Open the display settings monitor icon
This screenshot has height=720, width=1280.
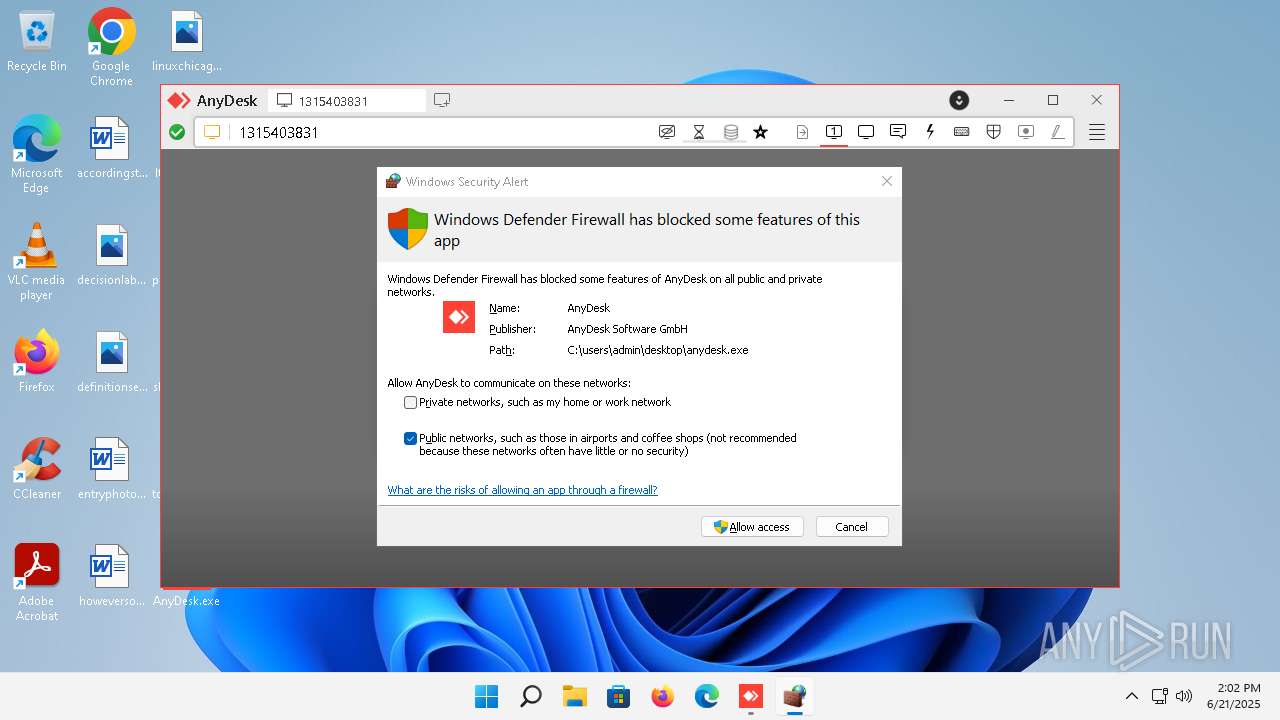click(x=866, y=132)
